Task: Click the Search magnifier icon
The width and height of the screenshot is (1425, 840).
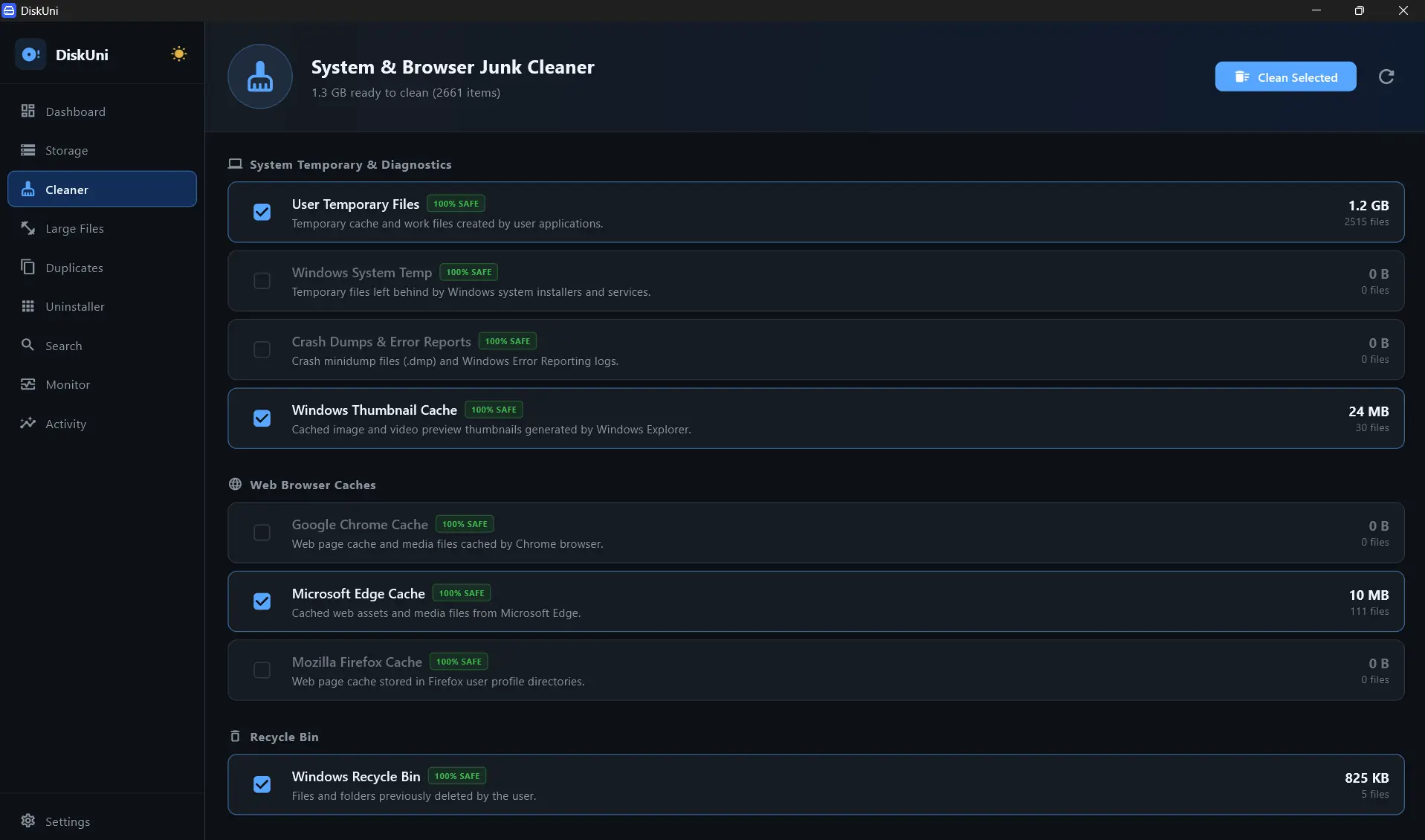Action: (28, 345)
